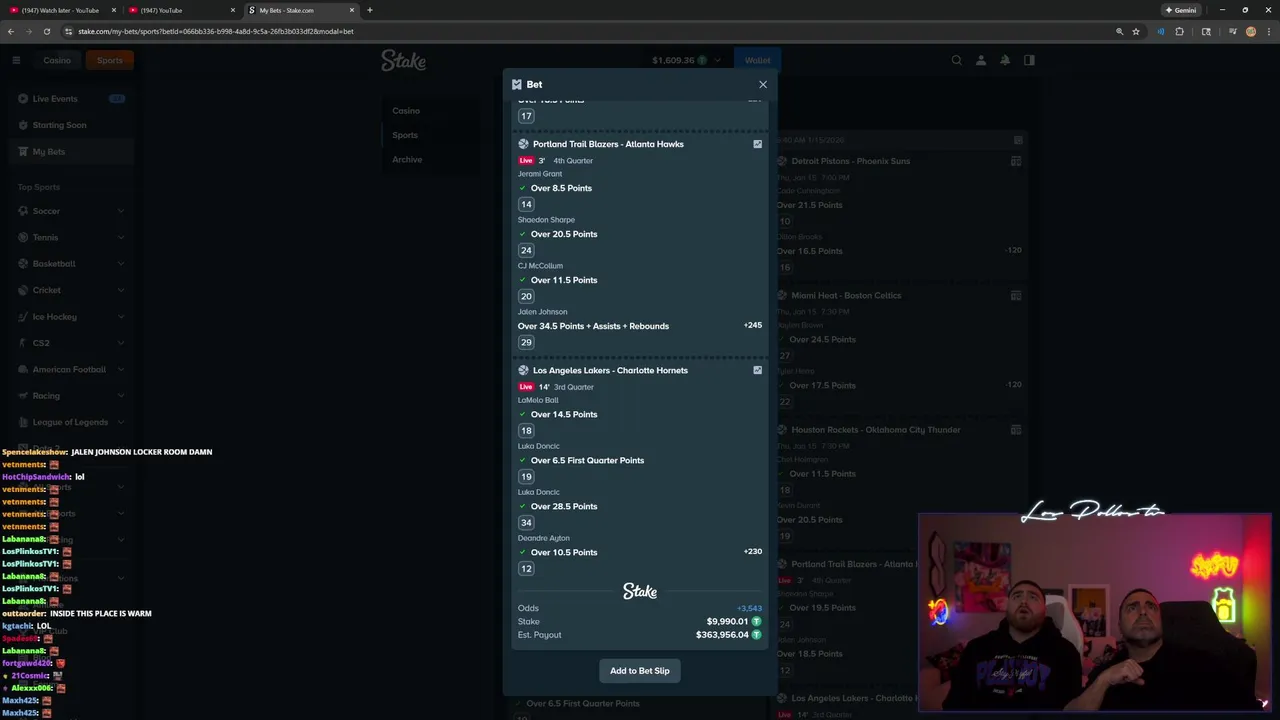This screenshot has height=720, width=1280.
Task: Expand the Basketball chevron in sidebar
Action: tap(121, 264)
